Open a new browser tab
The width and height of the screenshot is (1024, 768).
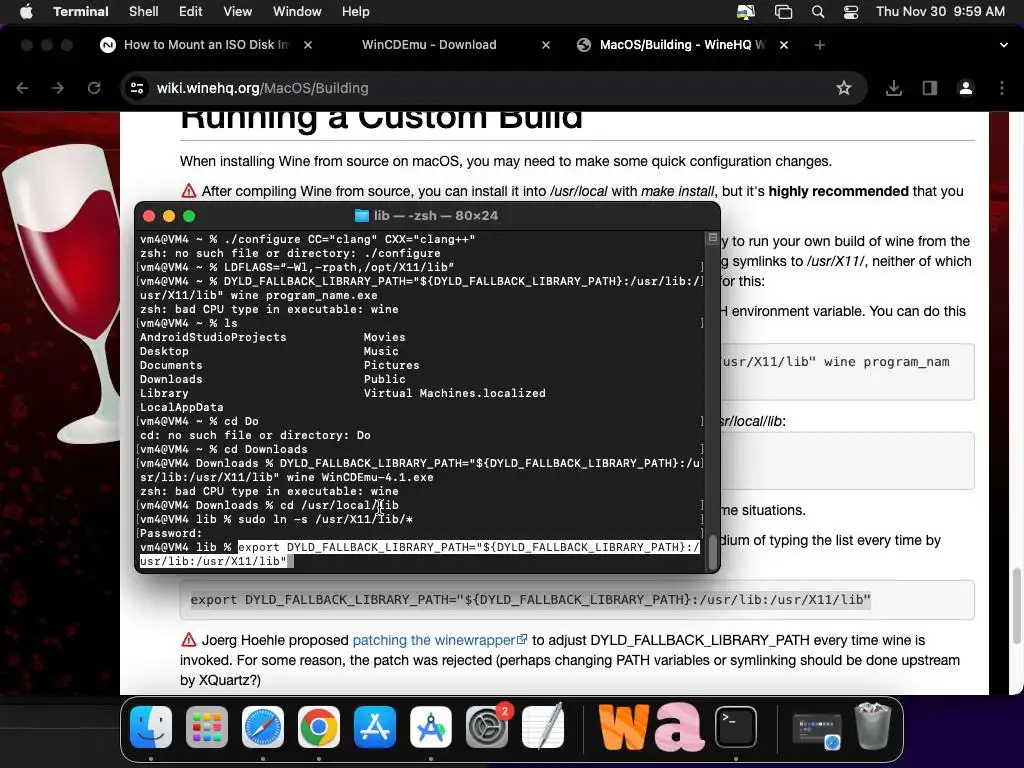(820, 45)
